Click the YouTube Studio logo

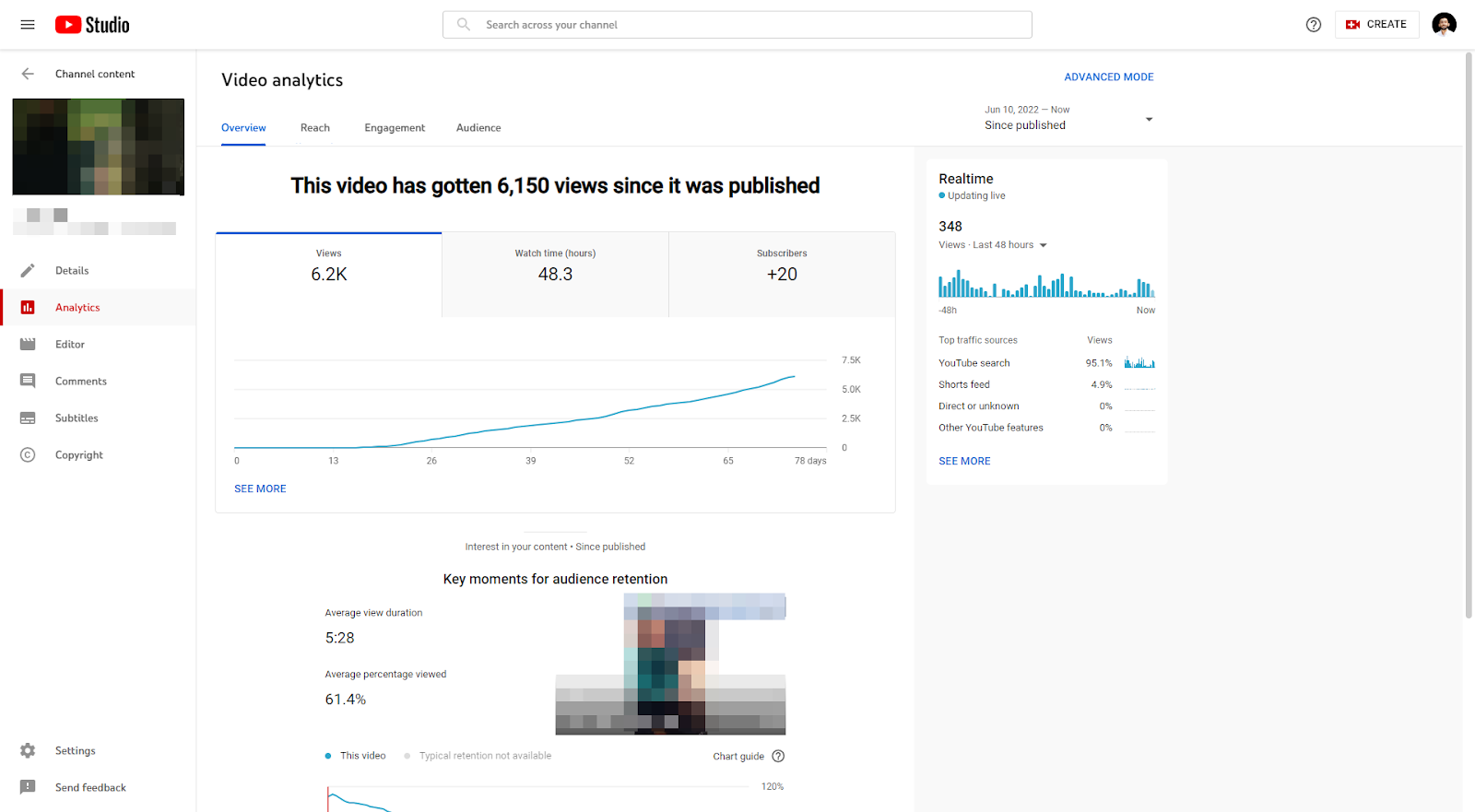tap(92, 25)
